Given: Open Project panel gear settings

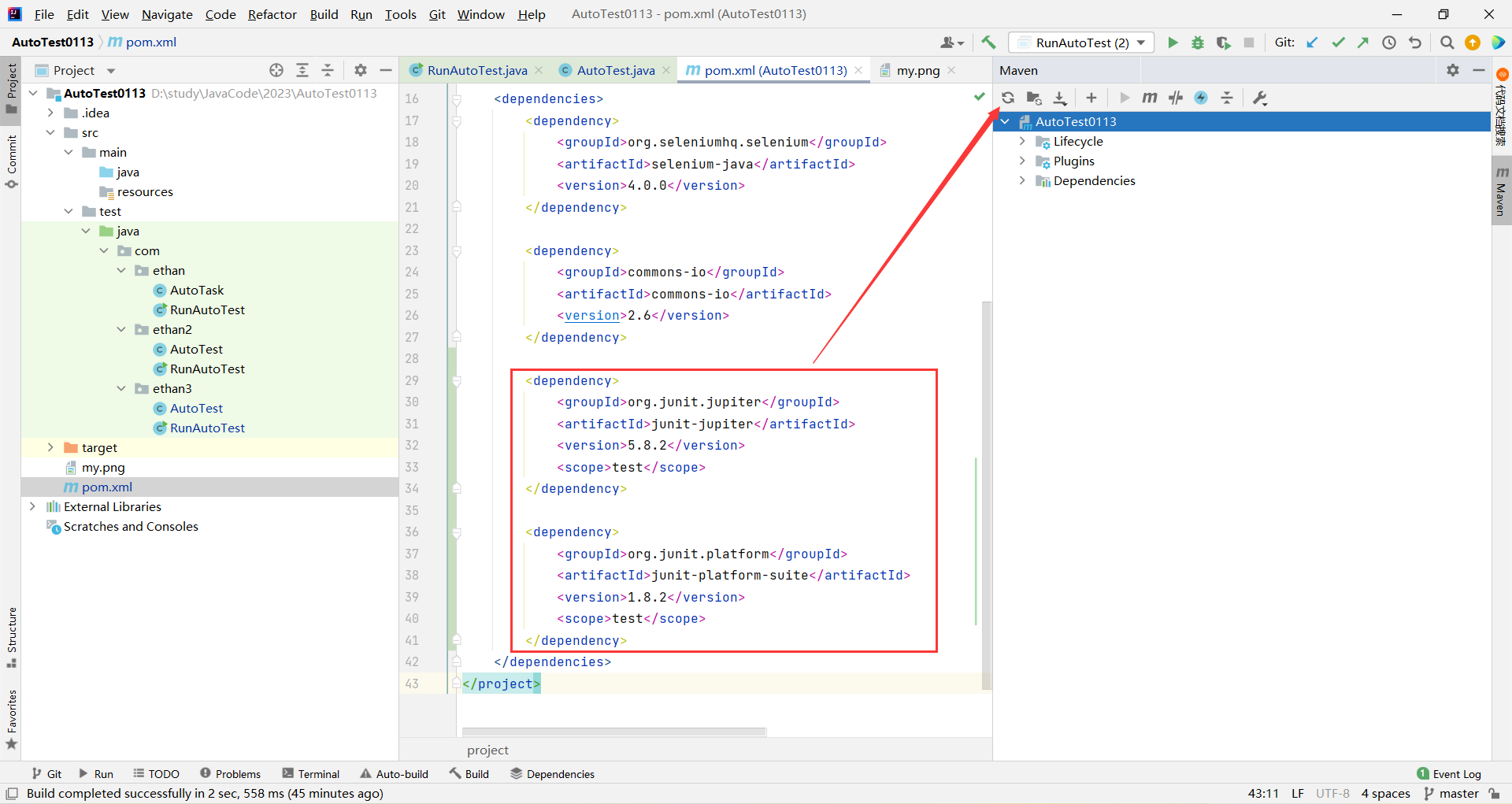Looking at the screenshot, I should [x=361, y=70].
